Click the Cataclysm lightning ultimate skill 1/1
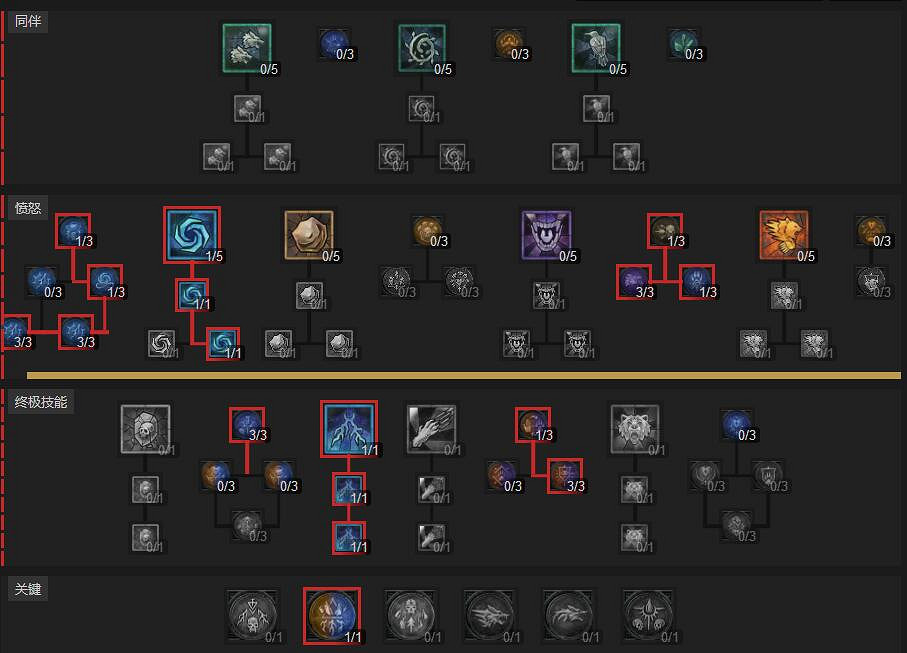The height and width of the screenshot is (653, 907). click(x=349, y=429)
